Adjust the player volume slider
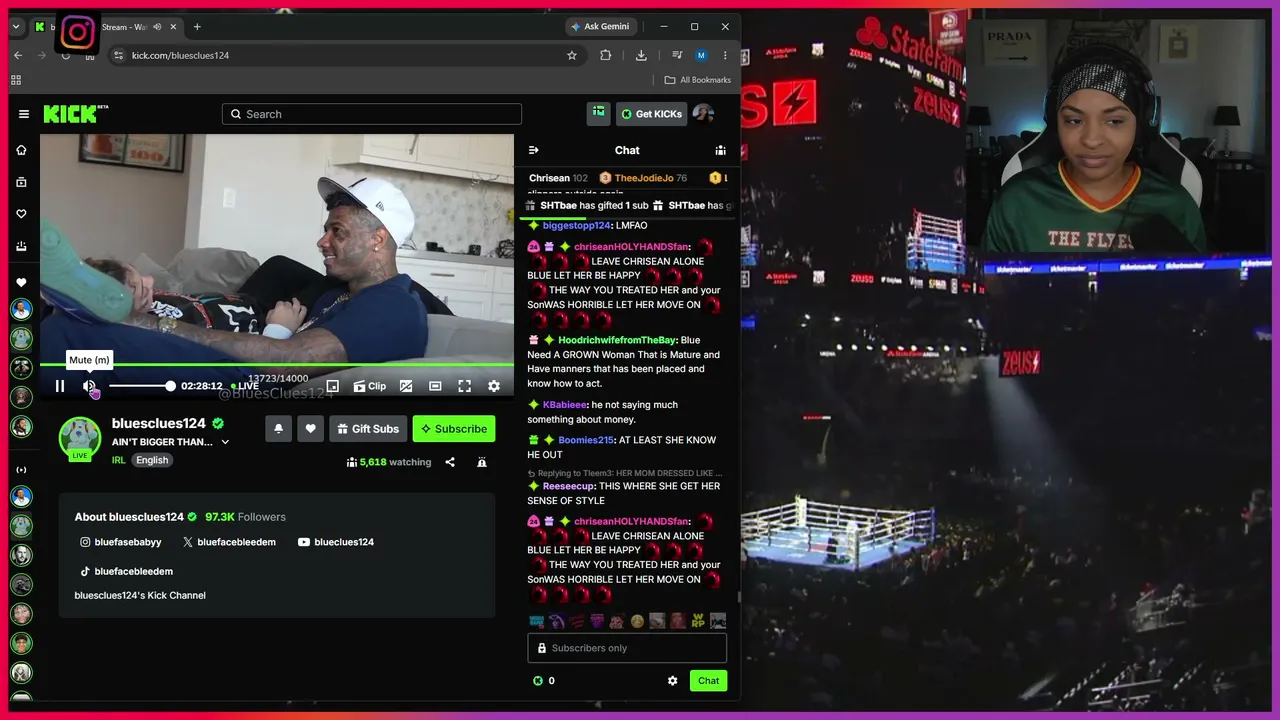The width and height of the screenshot is (1280, 720). click(x=140, y=386)
